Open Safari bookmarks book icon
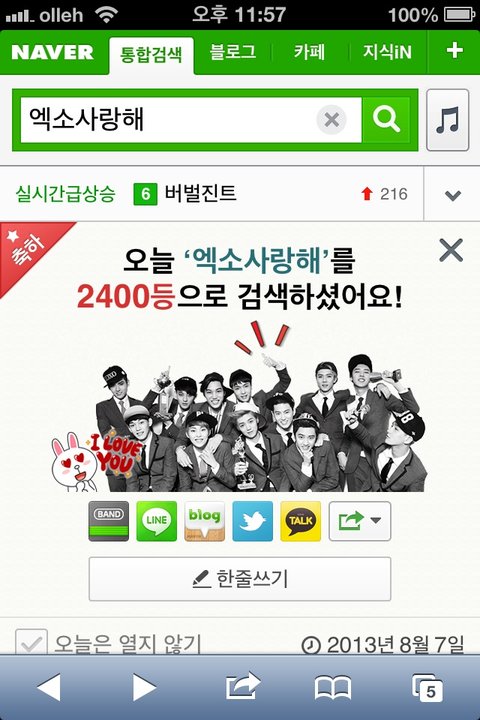This screenshot has width=480, height=720. point(333,687)
